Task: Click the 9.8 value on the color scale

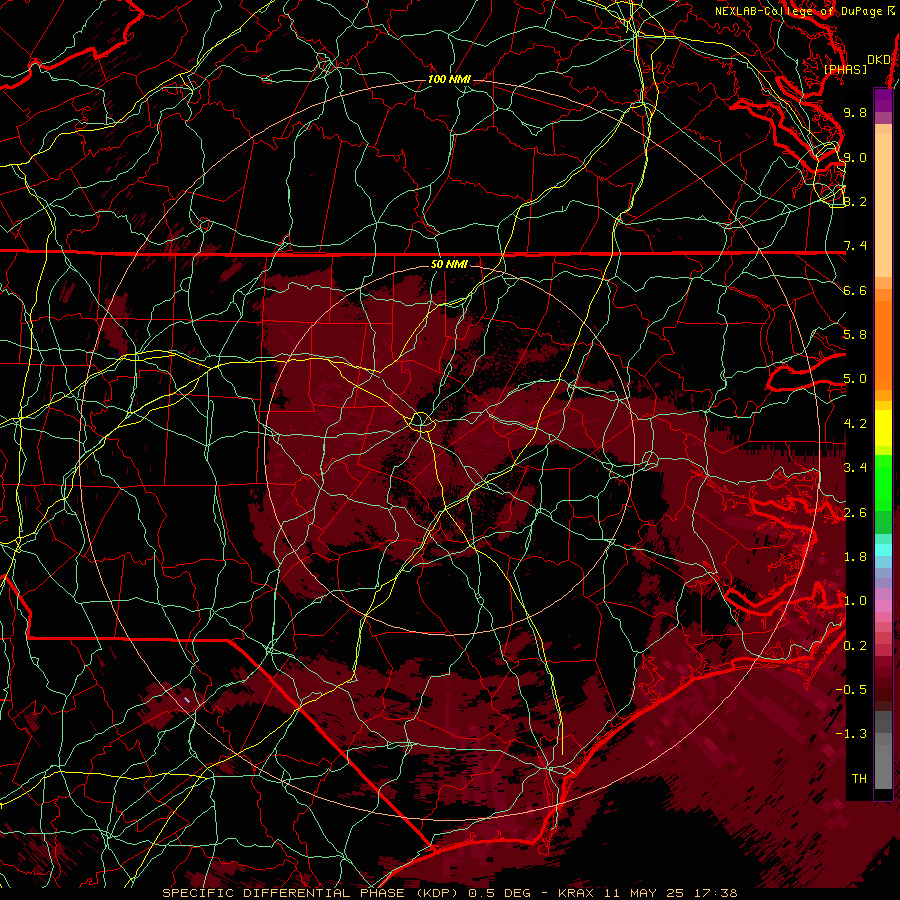Action: (855, 112)
